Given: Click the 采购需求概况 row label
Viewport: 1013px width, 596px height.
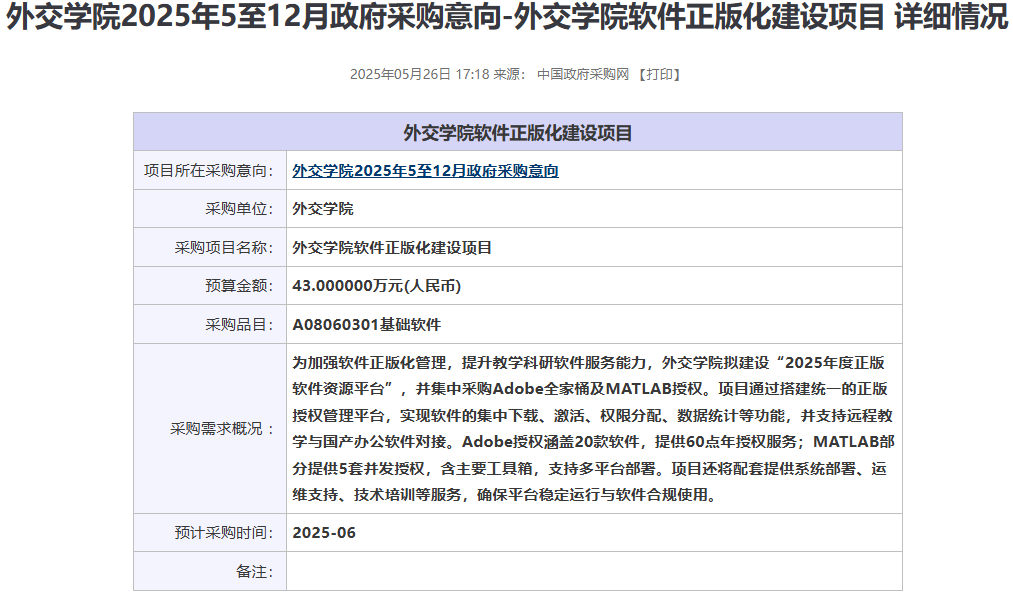Looking at the screenshot, I should coord(222,428).
